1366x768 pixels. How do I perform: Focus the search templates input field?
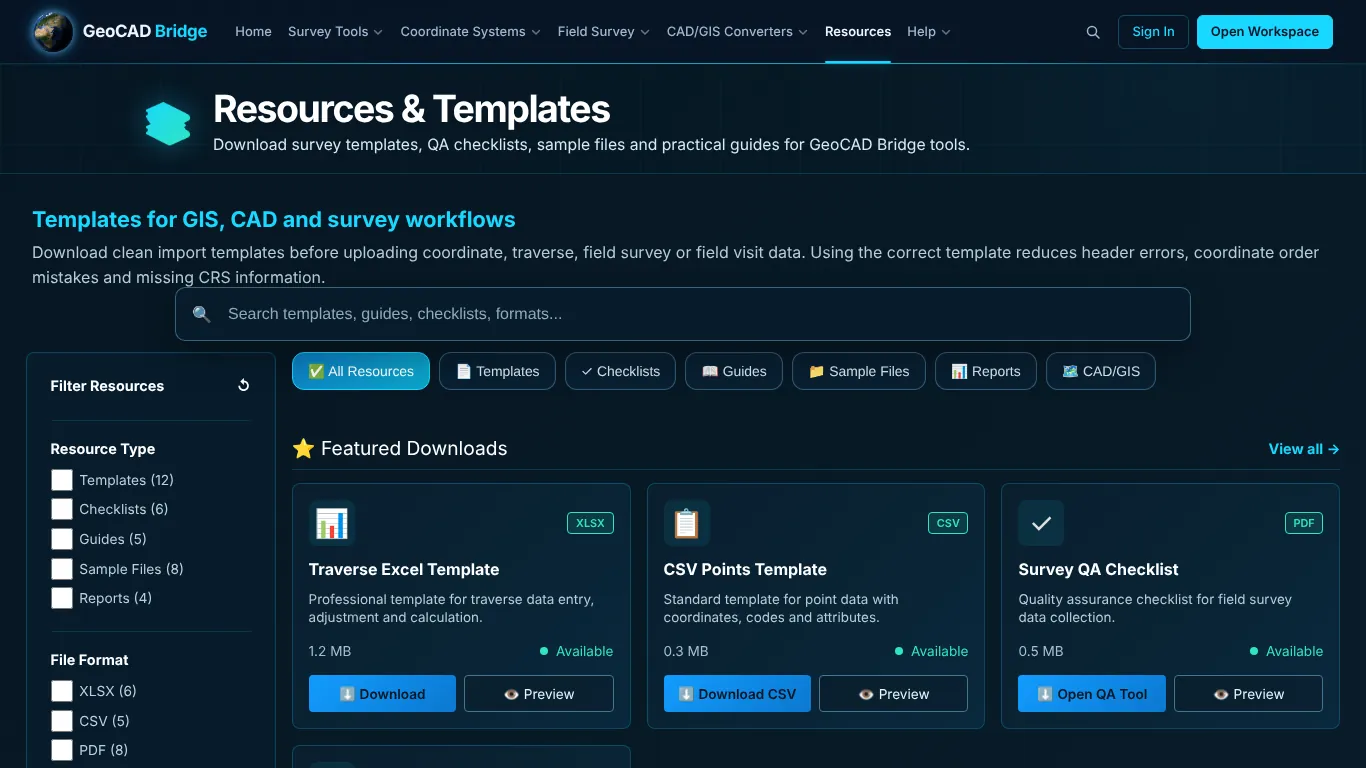683,314
